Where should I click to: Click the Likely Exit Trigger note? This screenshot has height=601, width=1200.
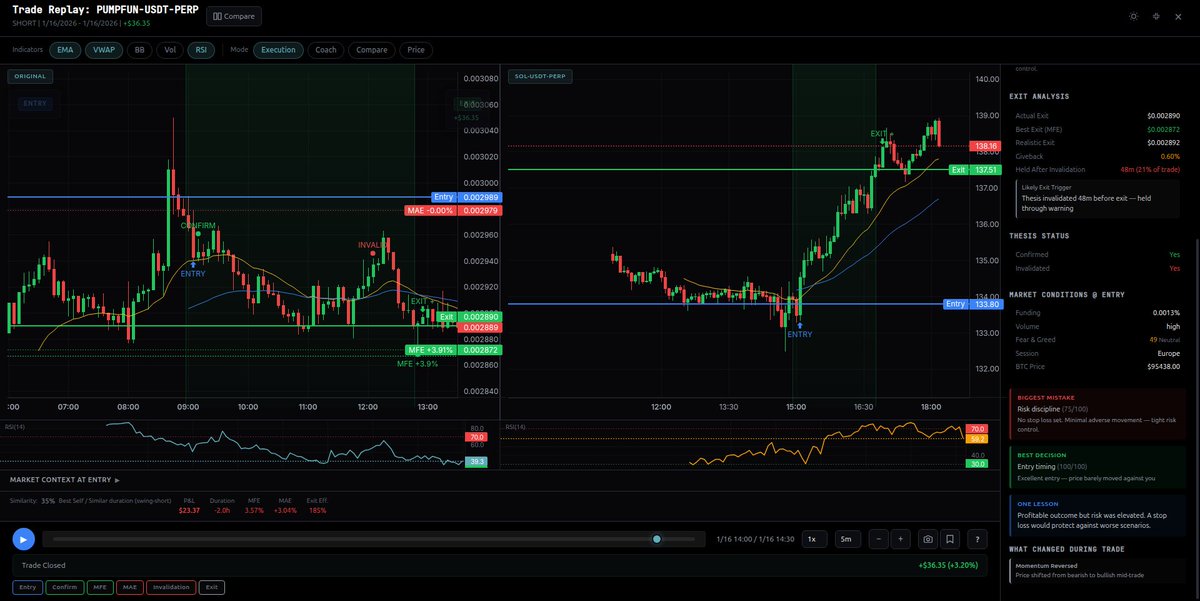pyautogui.click(x=1097, y=198)
